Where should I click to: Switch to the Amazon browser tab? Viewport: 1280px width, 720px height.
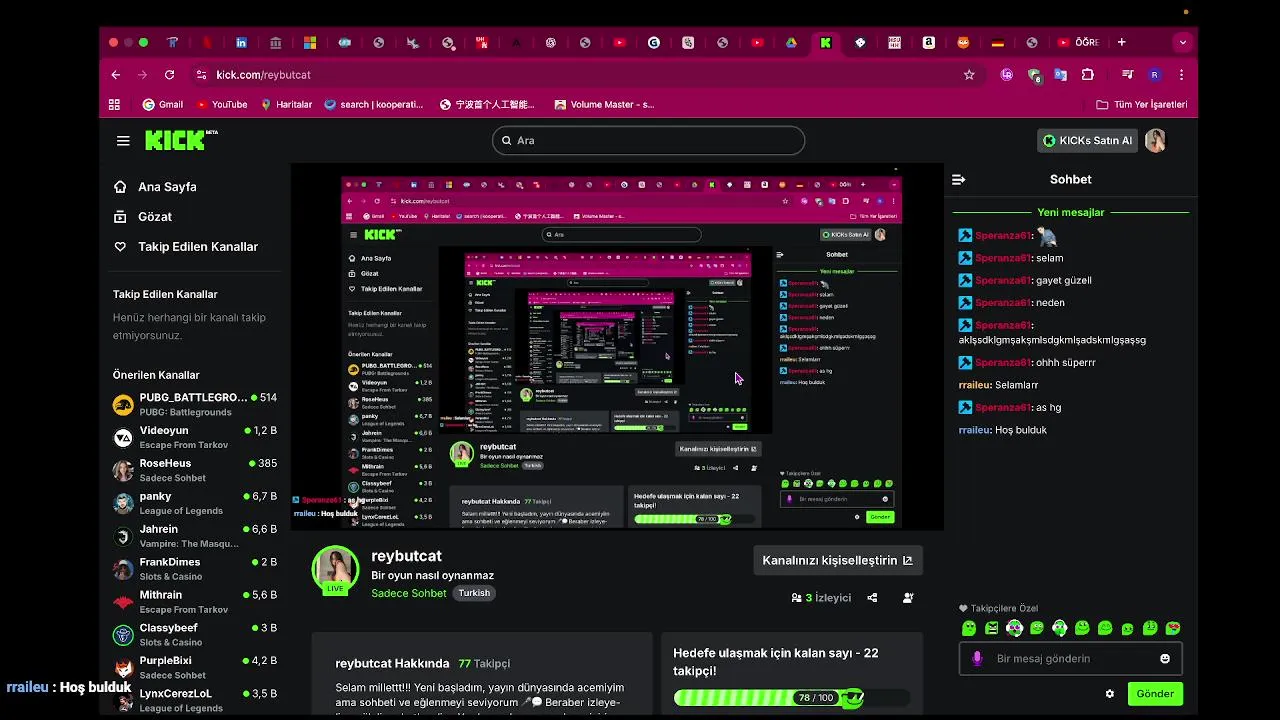pyautogui.click(x=929, y=43)
